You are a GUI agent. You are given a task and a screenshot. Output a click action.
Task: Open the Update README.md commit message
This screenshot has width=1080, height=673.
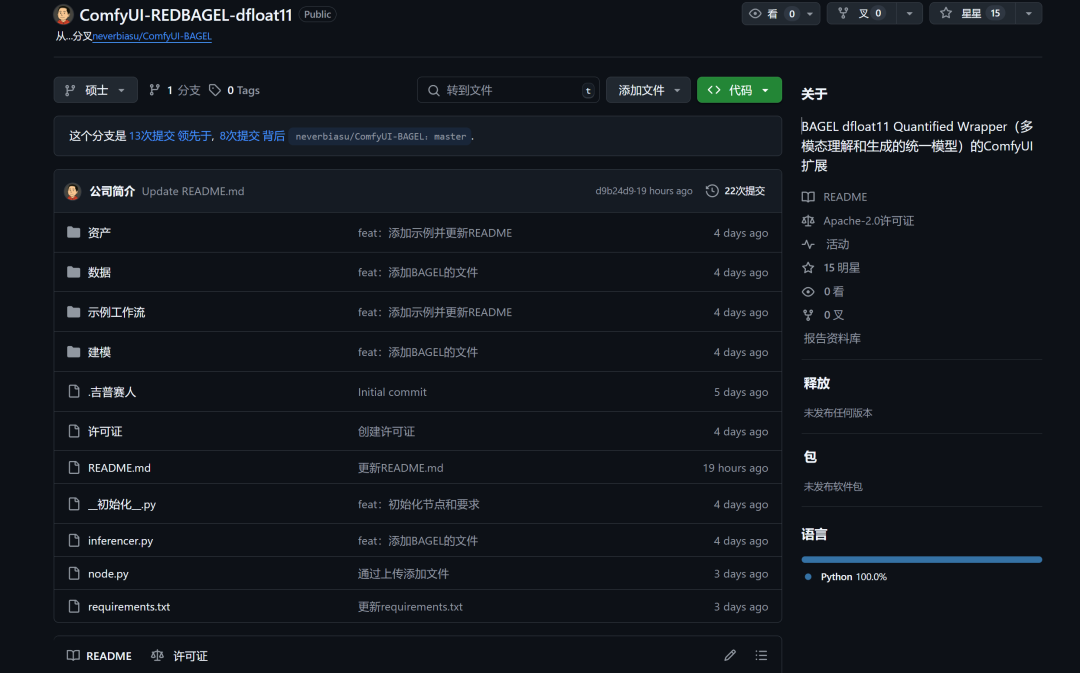(193, 191)
